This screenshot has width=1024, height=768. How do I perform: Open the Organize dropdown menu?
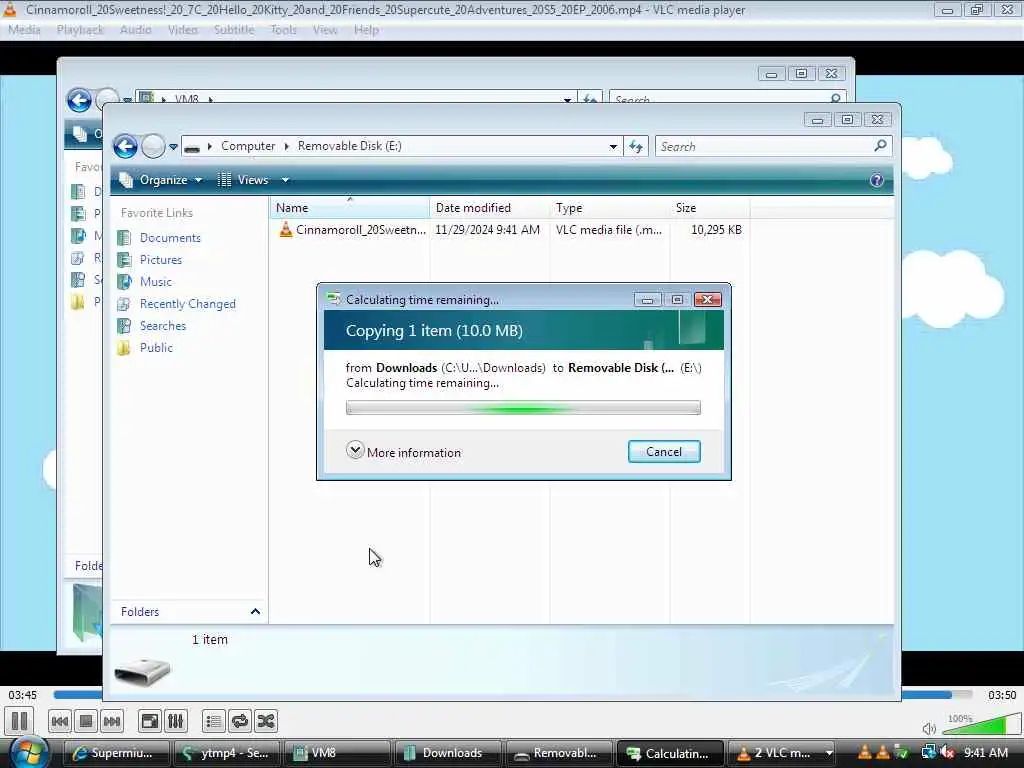click(162, 180)
